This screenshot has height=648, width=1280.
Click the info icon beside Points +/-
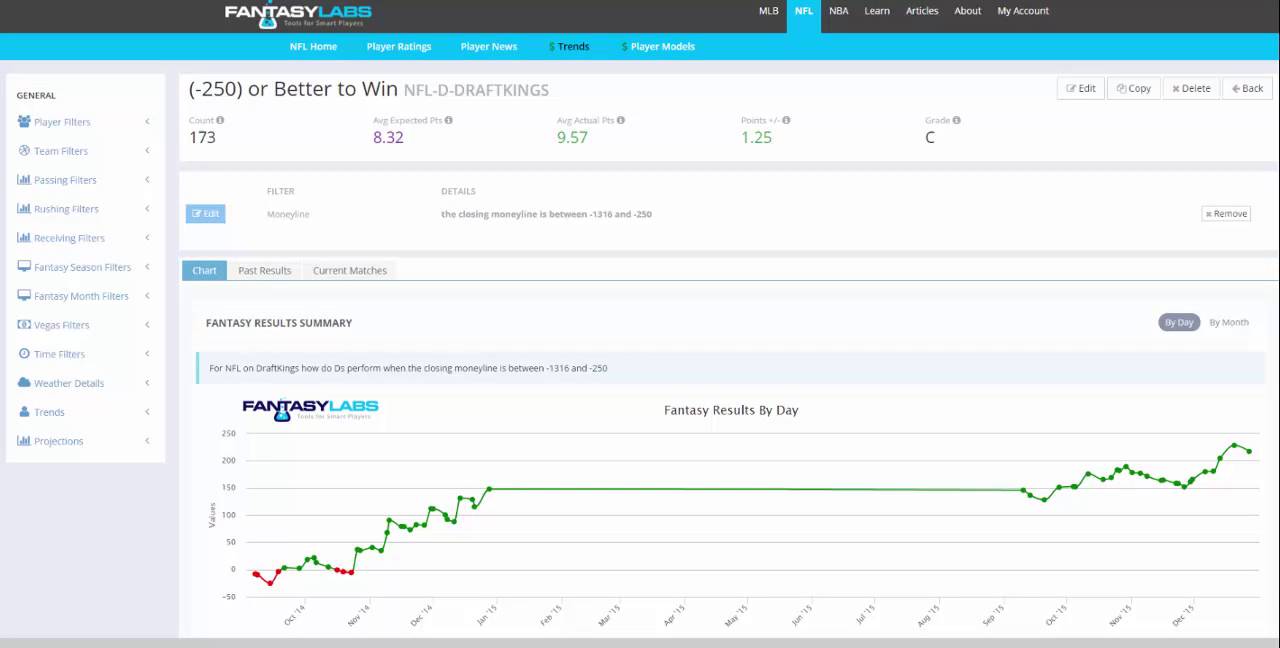pos(786,120)
